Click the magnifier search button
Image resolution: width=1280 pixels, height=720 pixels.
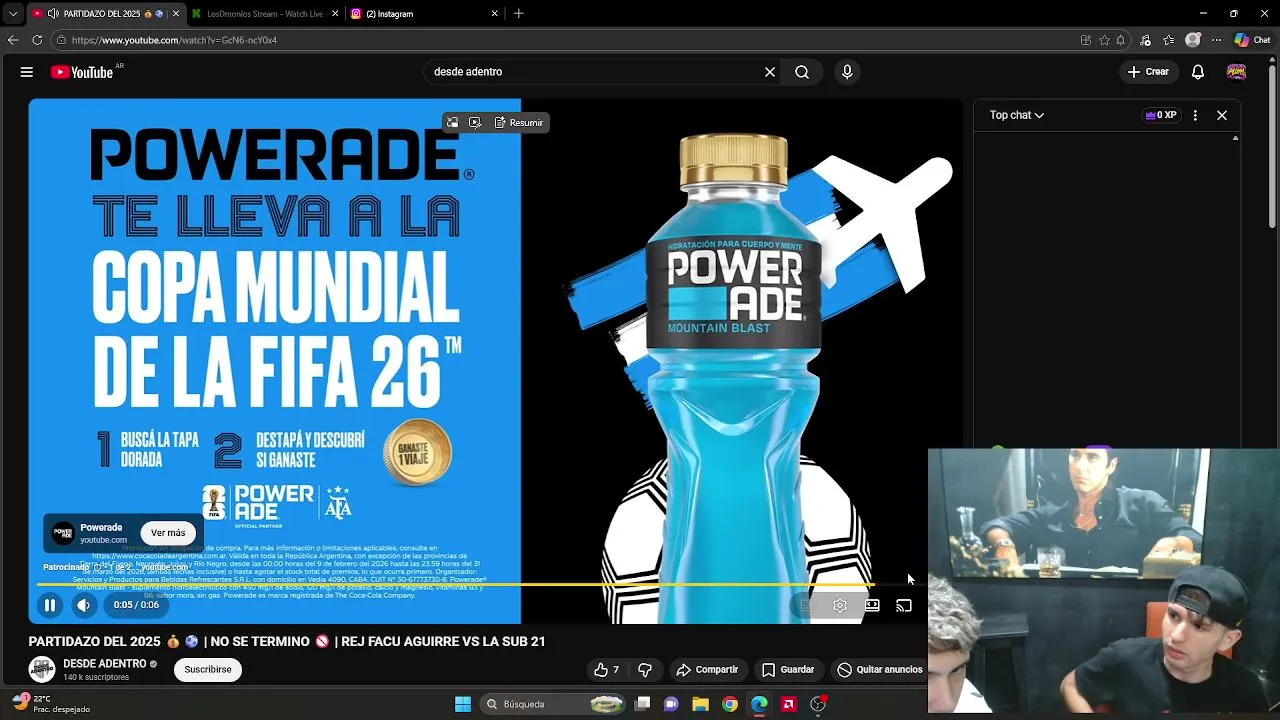(x=802, y=72)
